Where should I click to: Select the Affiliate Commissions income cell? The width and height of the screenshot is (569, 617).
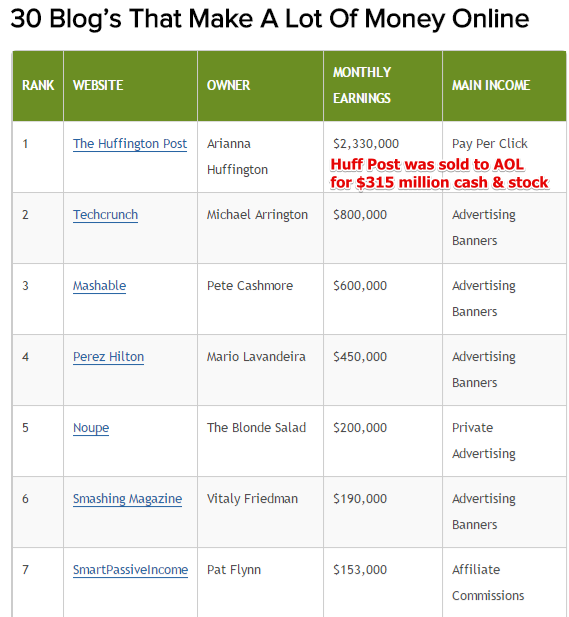coord(504,582)
